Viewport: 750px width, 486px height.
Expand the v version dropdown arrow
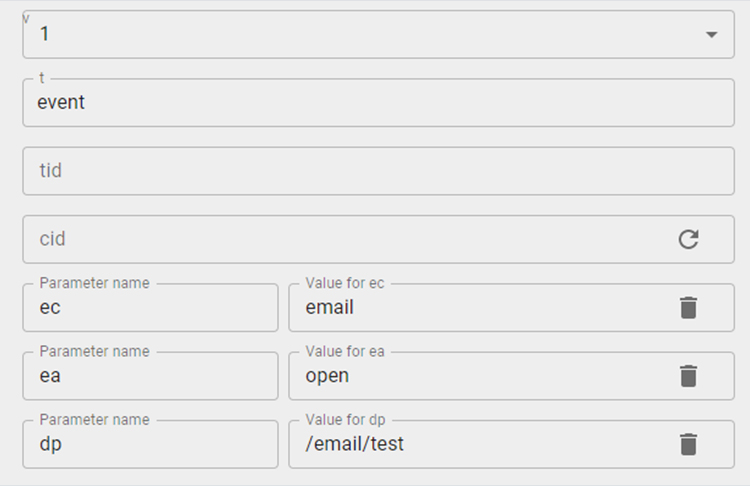[x=712, y=34]
